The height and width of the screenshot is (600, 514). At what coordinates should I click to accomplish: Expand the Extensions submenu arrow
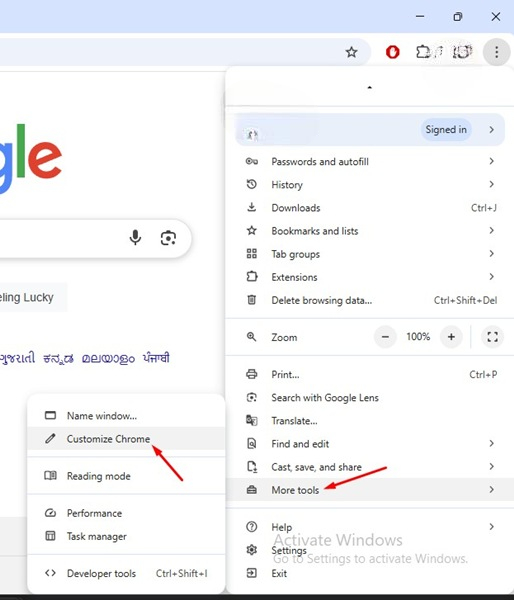tap(491, 276)
